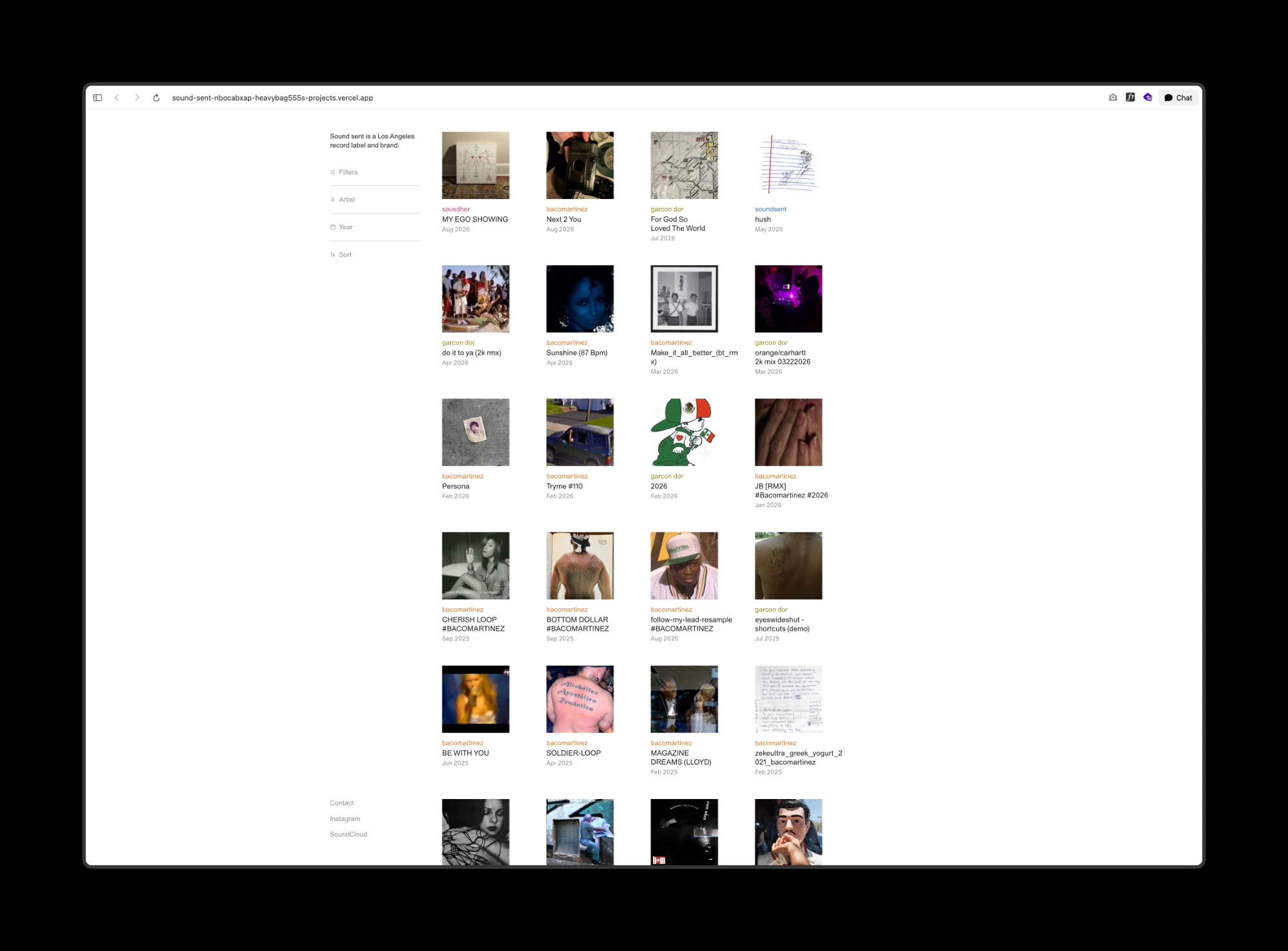This screenshot has width=1288, height=951.
Task: Open hush notebook drawing cover
Action: 788,165
